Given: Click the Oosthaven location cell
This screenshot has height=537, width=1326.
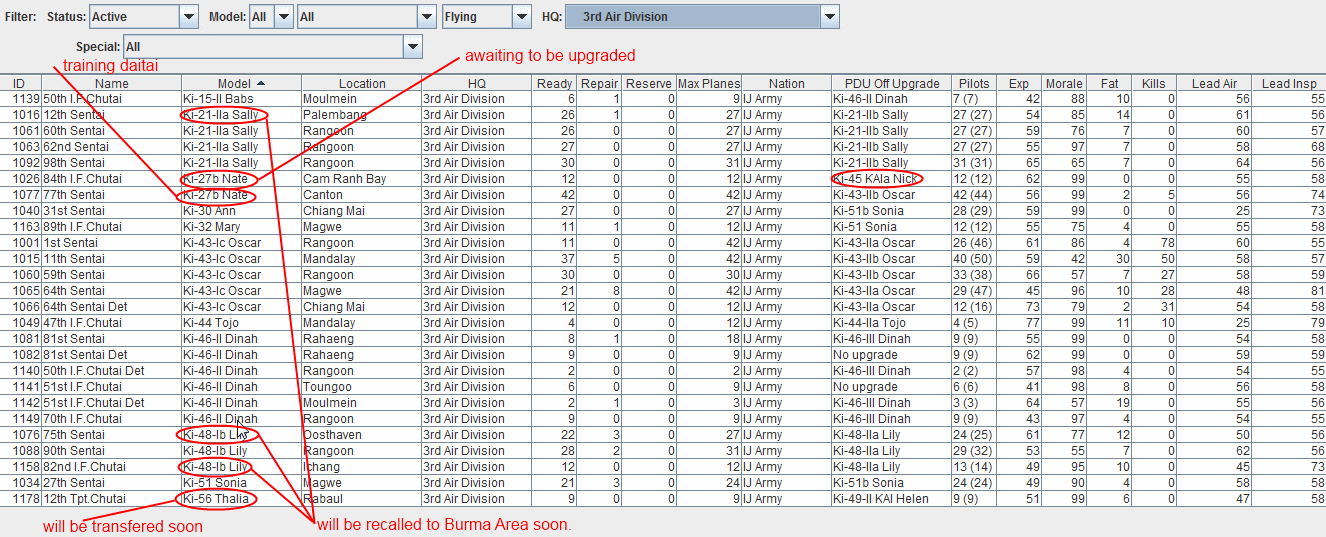Looking at the screenshot, I should (361, 435).
